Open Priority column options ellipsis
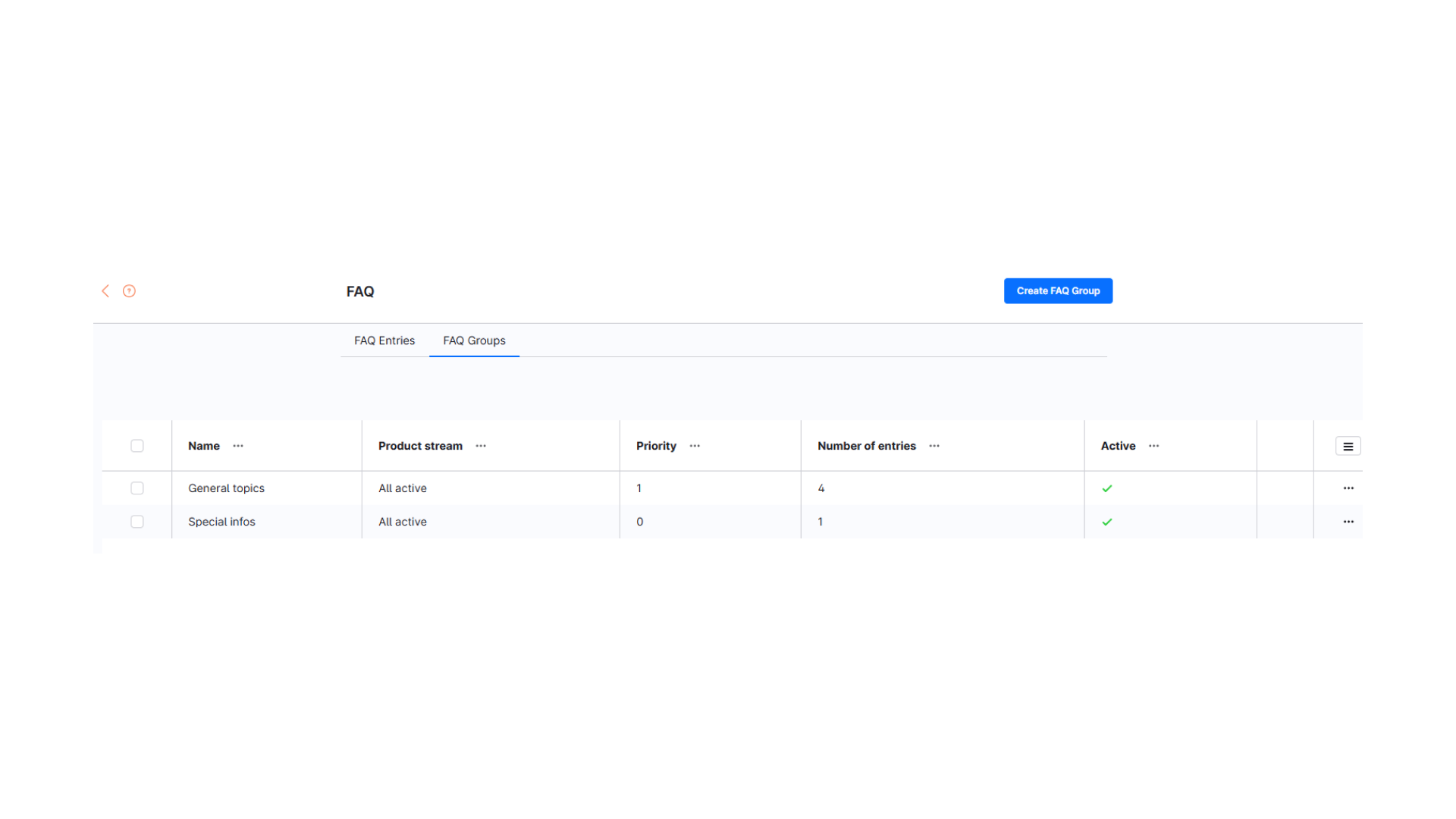This screenshot has width=1456, height=819. [695, 446]
